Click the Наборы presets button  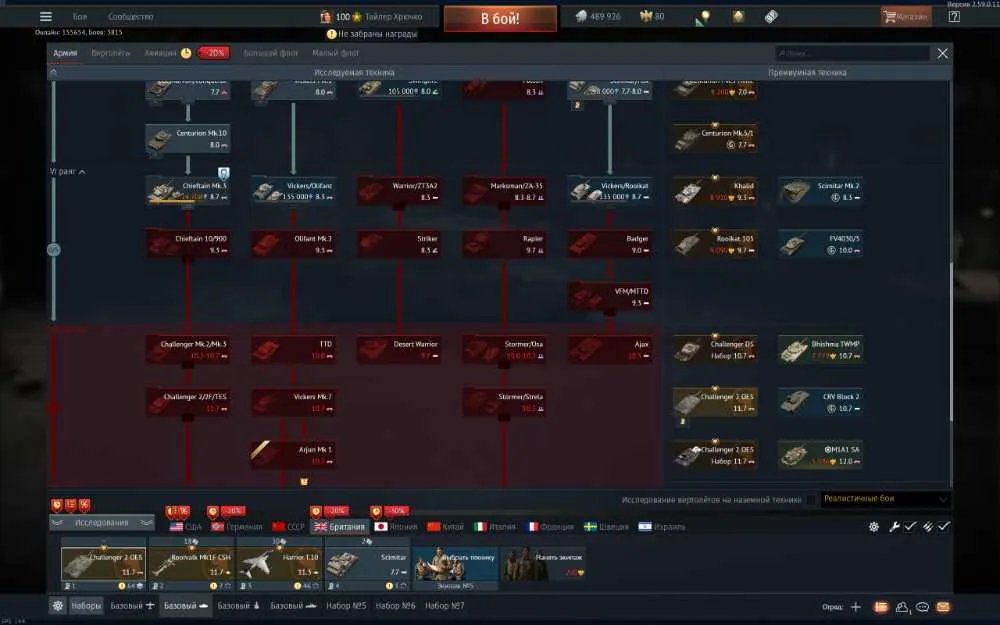(x=86, y=606)
